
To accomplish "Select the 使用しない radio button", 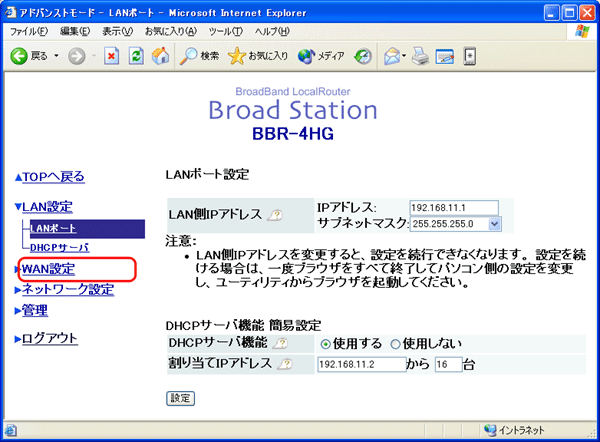I will (395, 344).
